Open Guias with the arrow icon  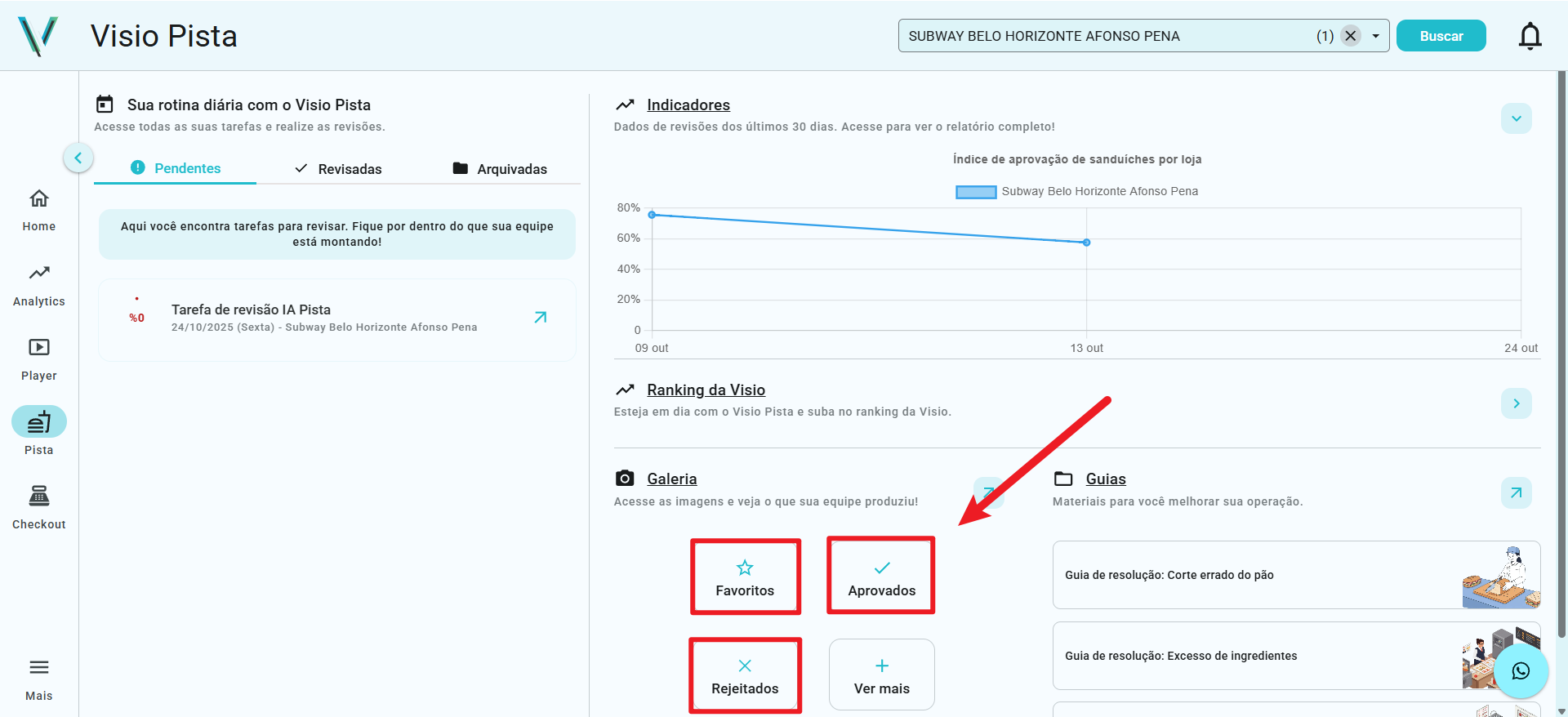[x=1516, y=492]
